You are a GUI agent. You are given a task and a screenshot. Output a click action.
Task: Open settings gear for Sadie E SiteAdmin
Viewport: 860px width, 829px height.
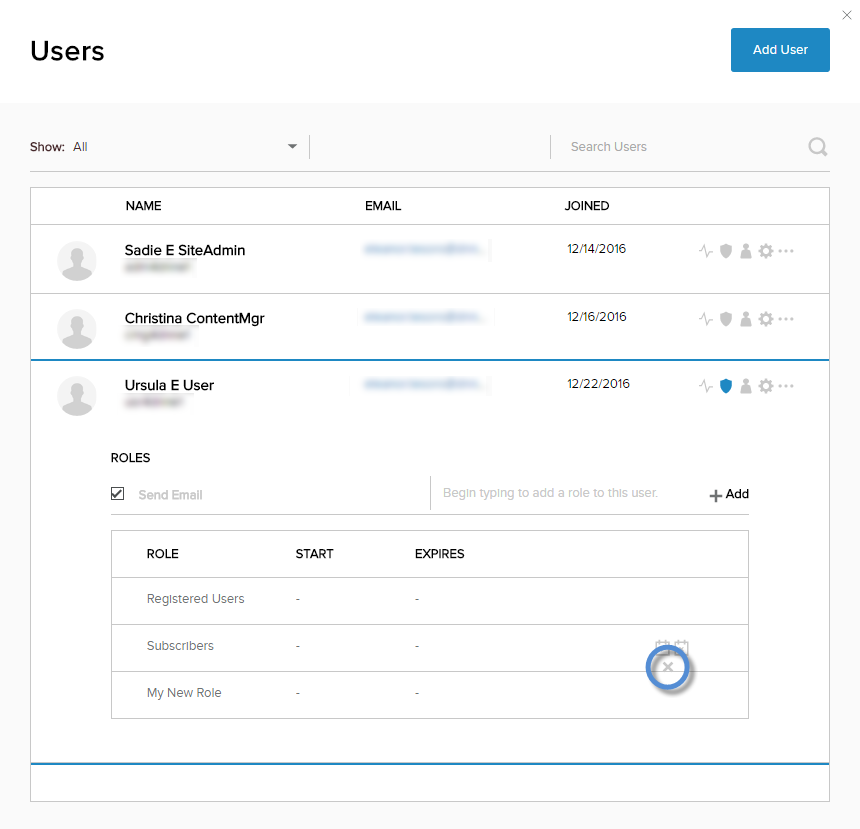766,251
